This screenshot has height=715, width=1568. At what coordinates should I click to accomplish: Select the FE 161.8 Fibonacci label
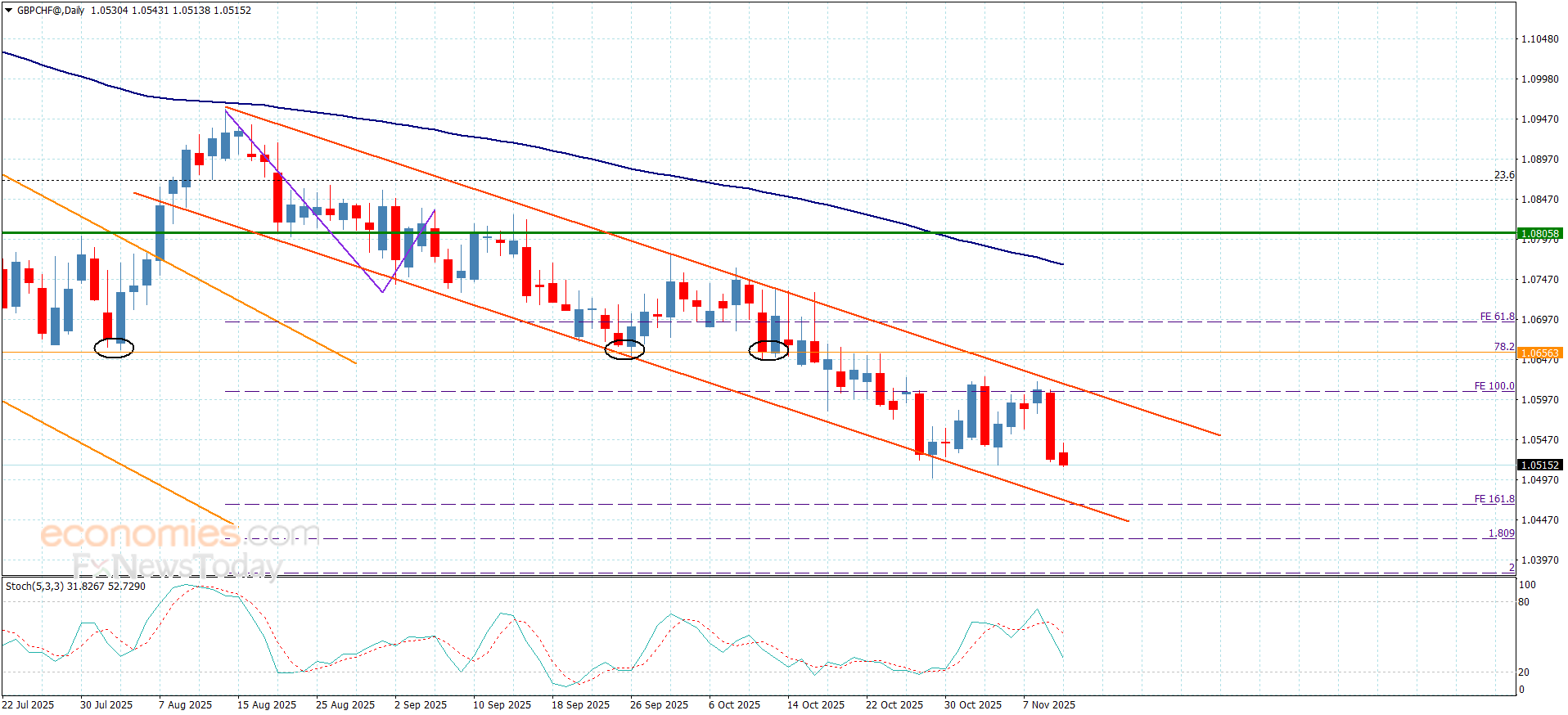point(1494,499)
